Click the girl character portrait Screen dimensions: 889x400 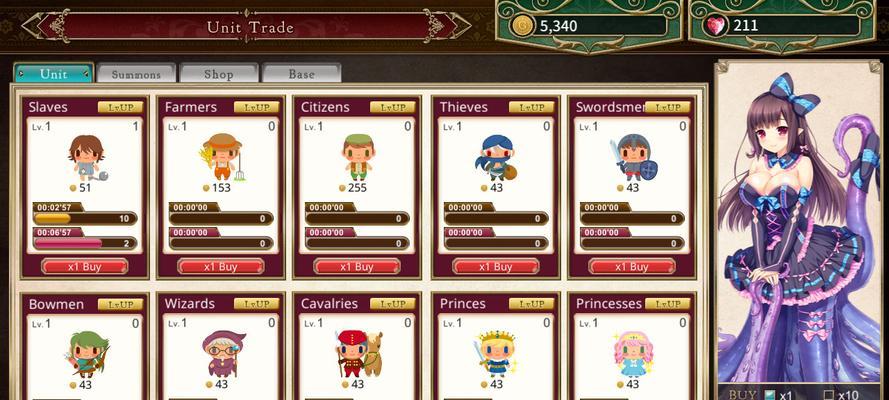[x=799, y=227]
